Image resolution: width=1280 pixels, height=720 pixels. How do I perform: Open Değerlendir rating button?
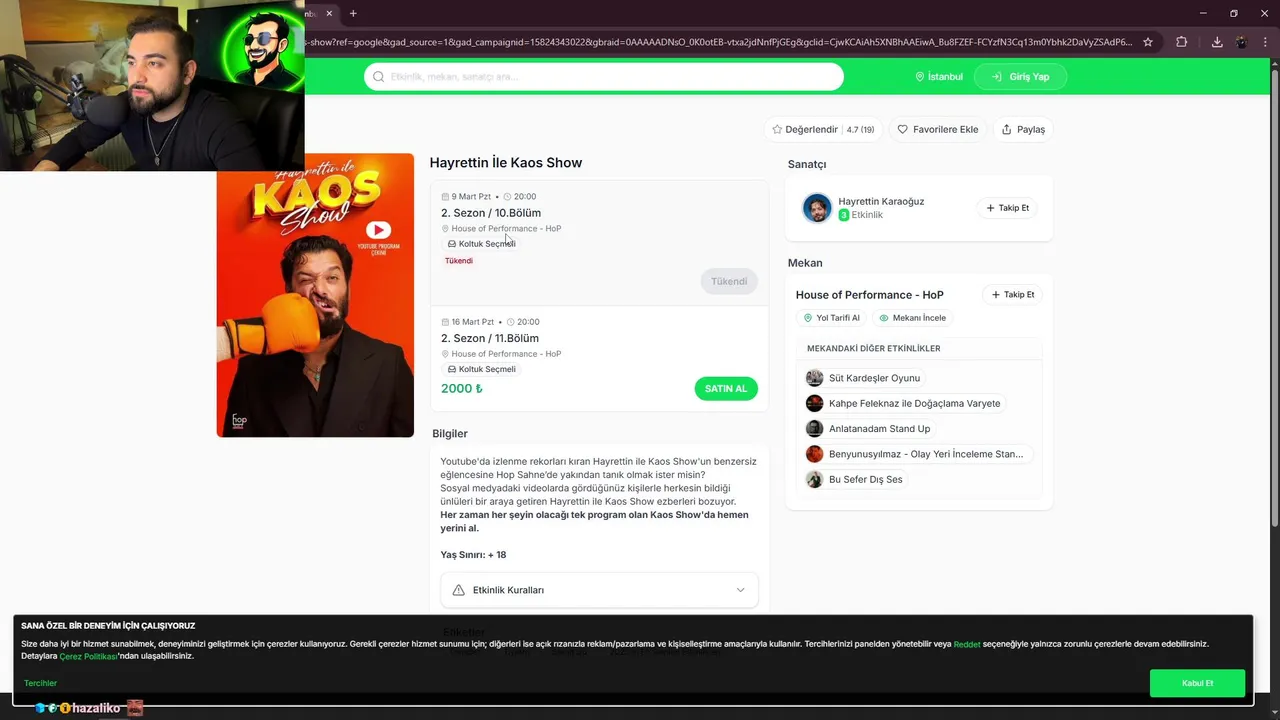[x=822, y=129]
